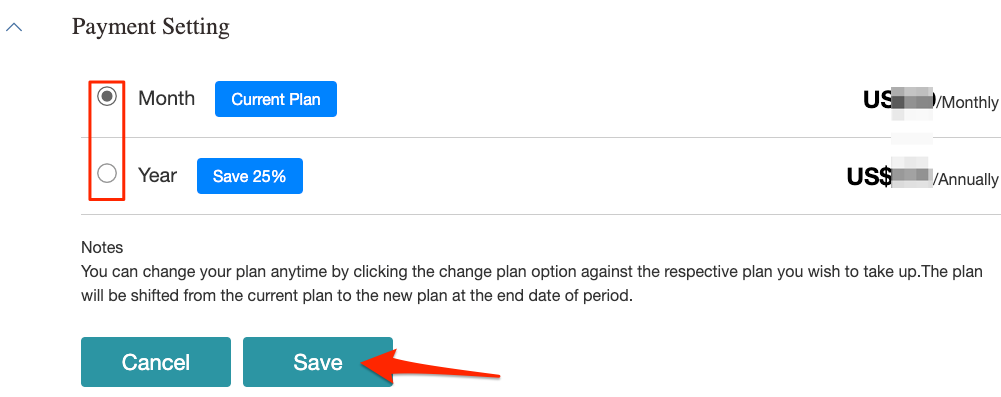Click the blurred monthly US$ price

click(x=899, y=100)
